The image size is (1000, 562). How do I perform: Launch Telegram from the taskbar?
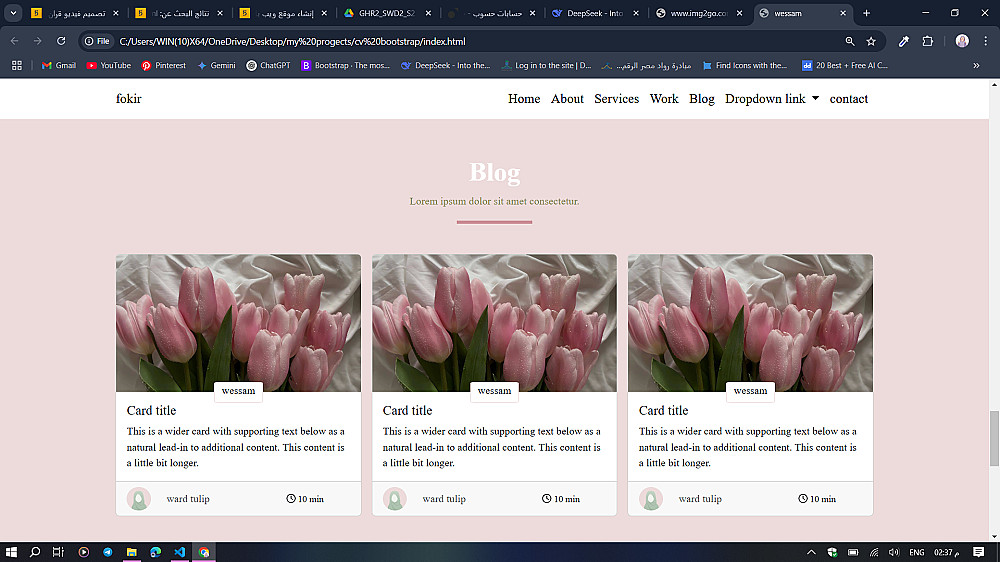click(107, 552)
